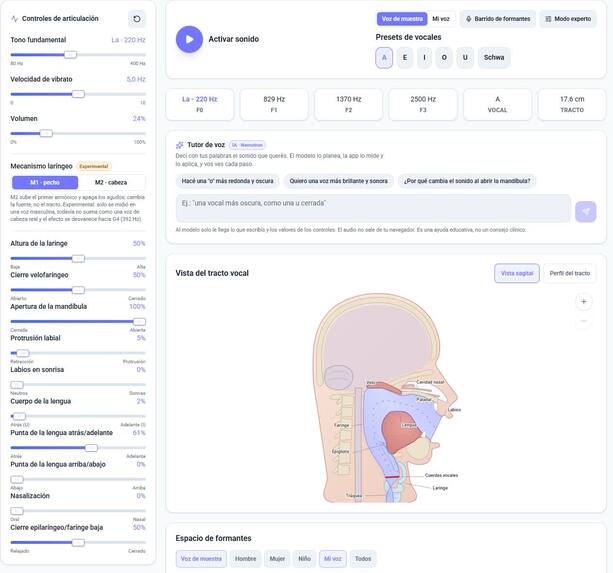613x573 pixels.
Task: Click the 'Experimental' badge
Action: (94, 166)
